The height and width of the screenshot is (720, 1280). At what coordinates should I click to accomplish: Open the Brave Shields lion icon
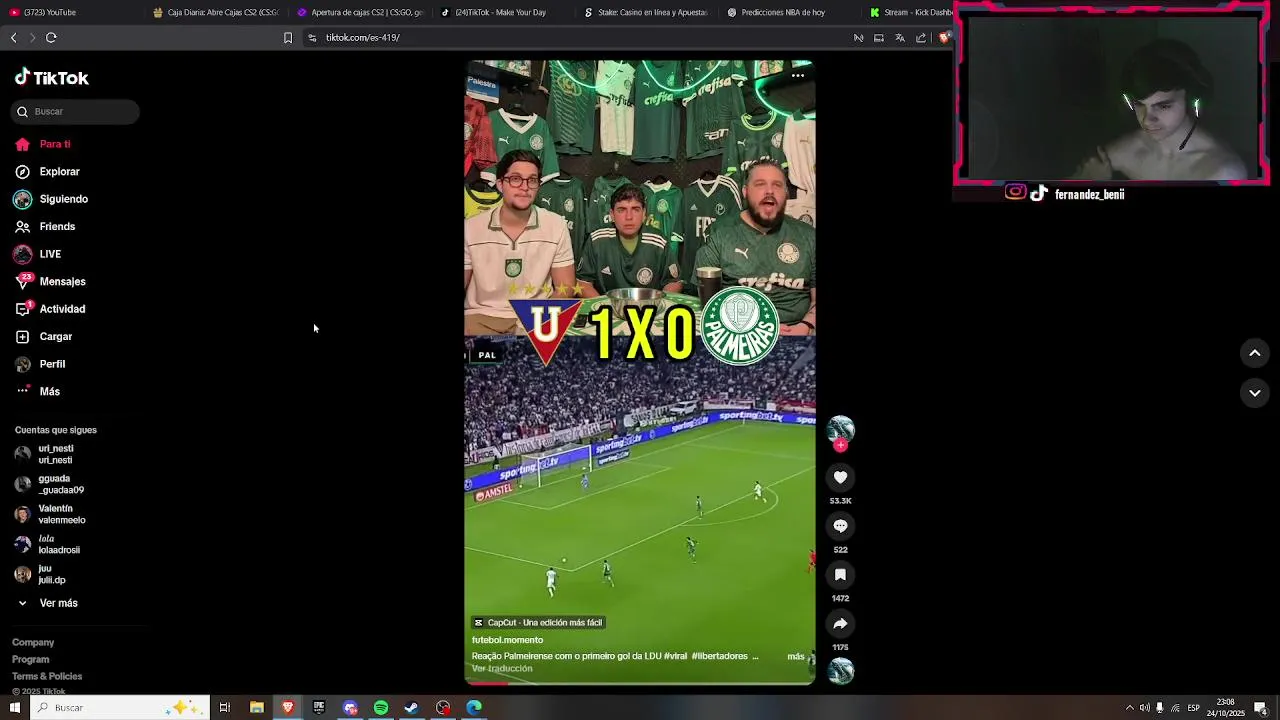pyautogui.click(x=943, y=38)
